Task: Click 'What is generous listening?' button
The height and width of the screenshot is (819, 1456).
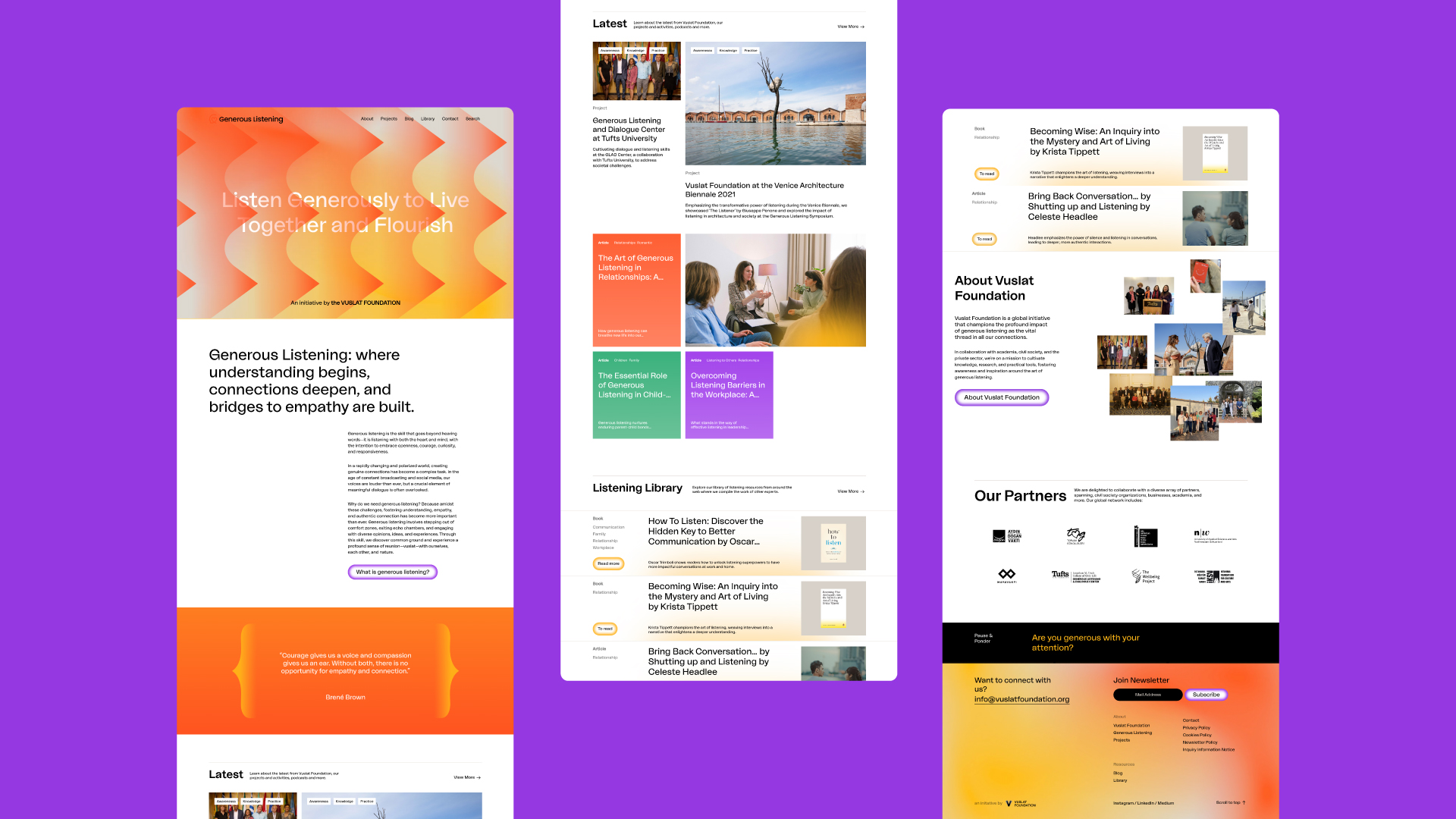Action: tap(393, 572)
